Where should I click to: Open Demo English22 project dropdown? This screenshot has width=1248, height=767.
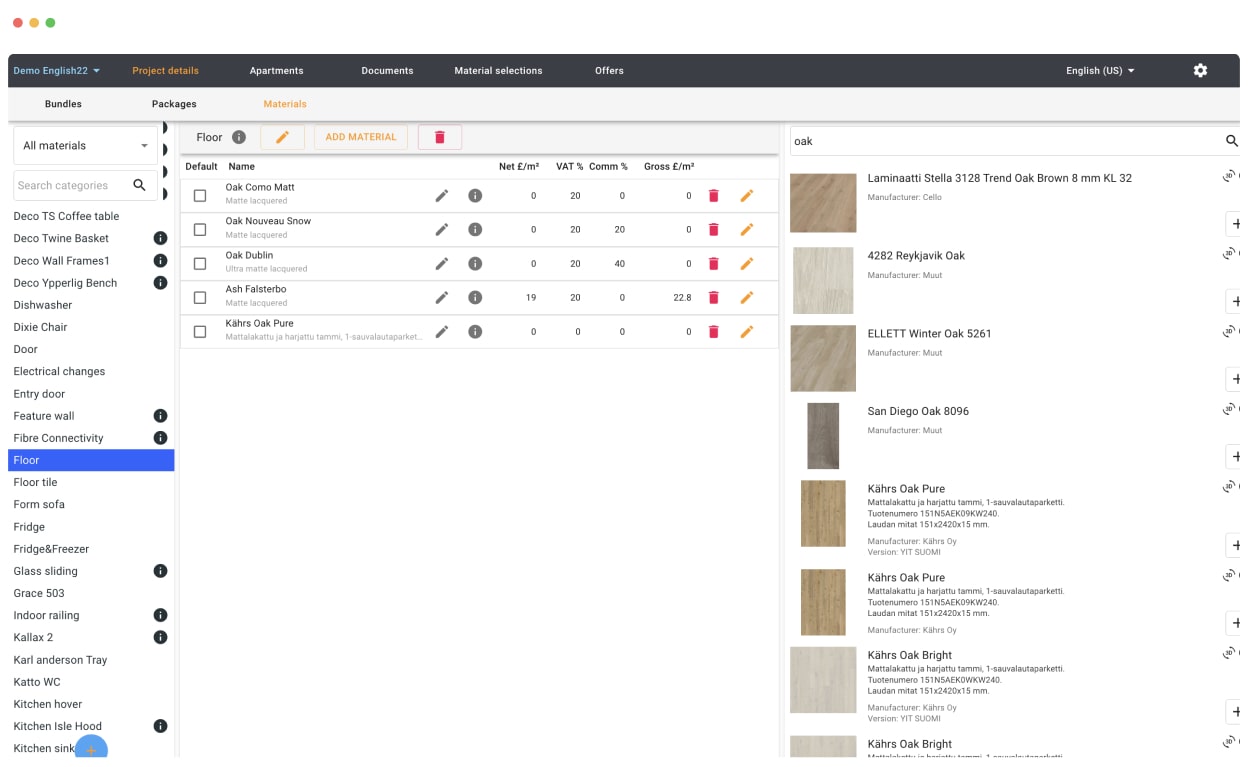(x=57, y=71)
